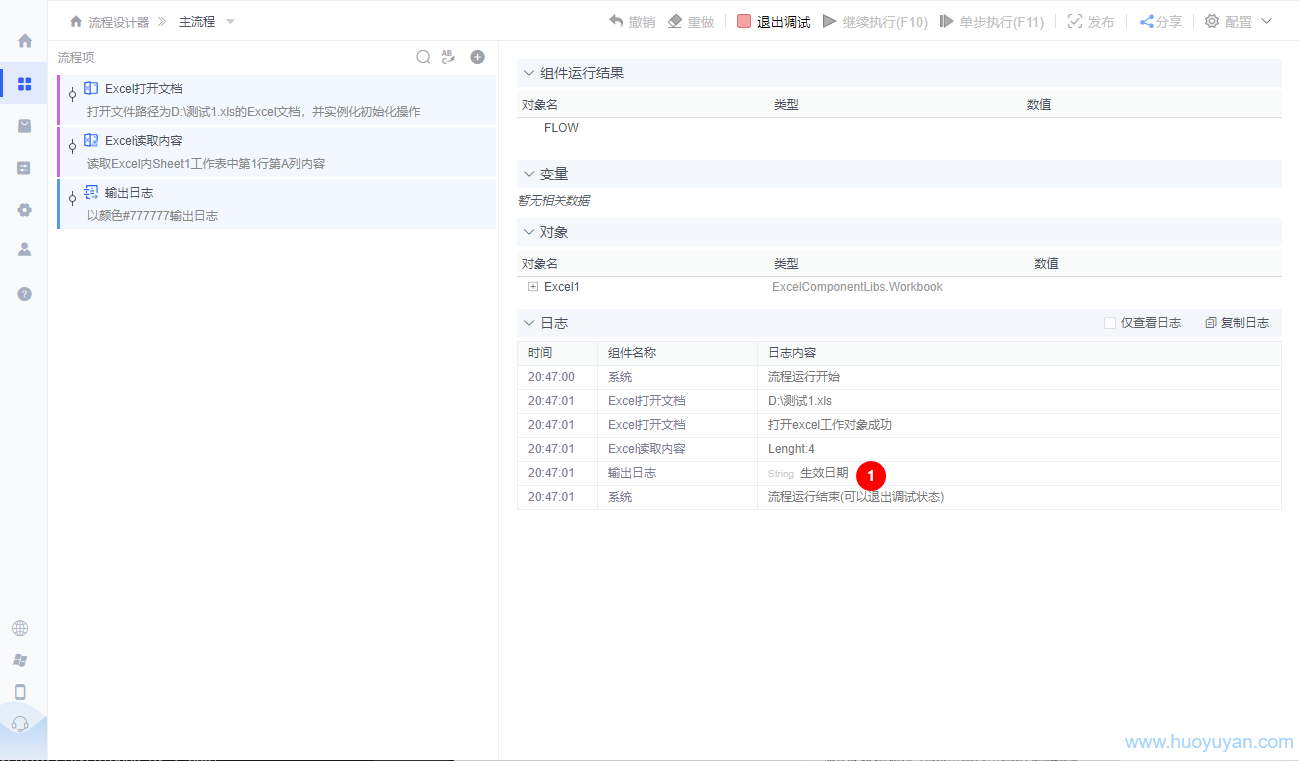Select the Excel读取内容 flow item

[x=250, y=151]
